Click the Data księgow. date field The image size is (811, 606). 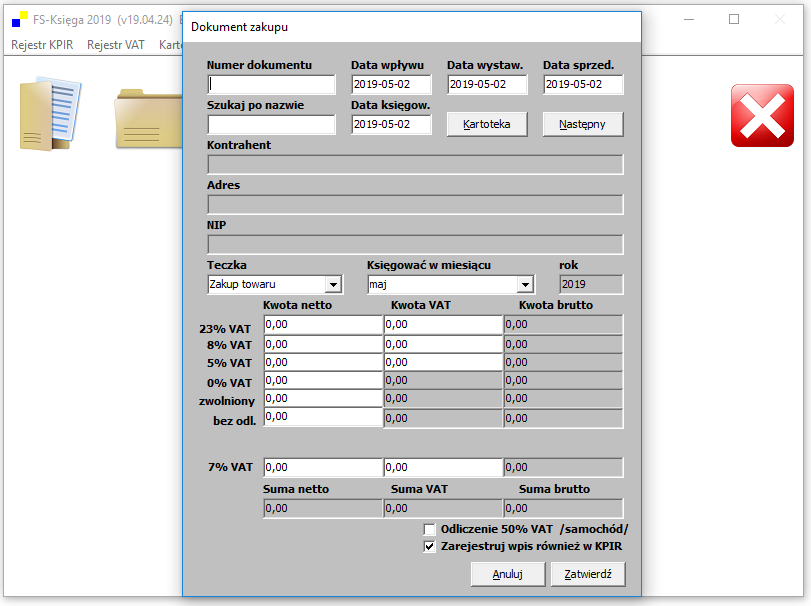coord(392,125)
